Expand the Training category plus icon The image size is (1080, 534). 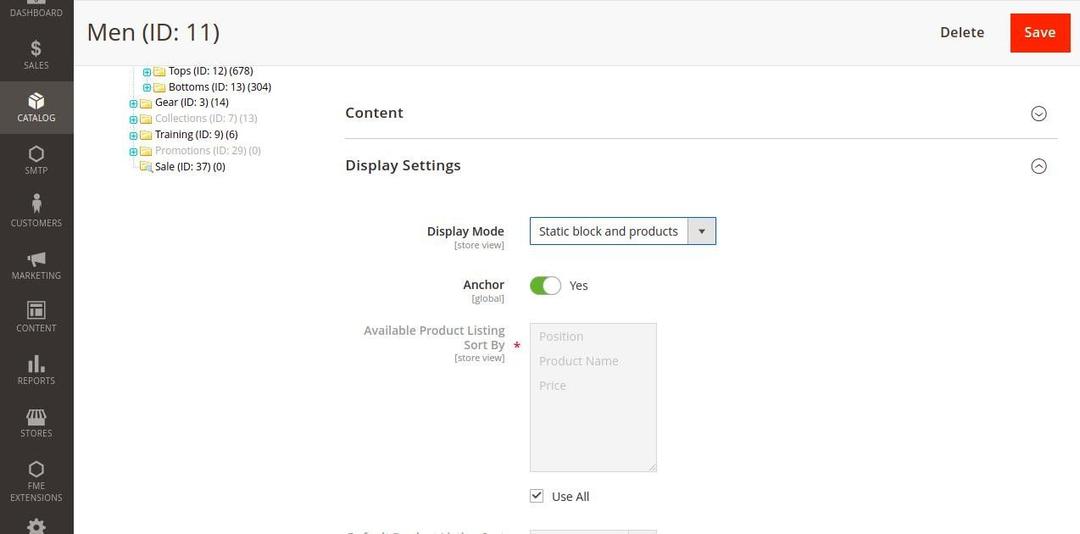[x=133, y=135]
